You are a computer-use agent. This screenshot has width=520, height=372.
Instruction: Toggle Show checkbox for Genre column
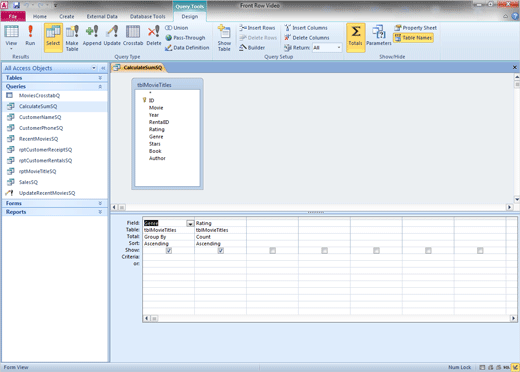coord(169,250)
